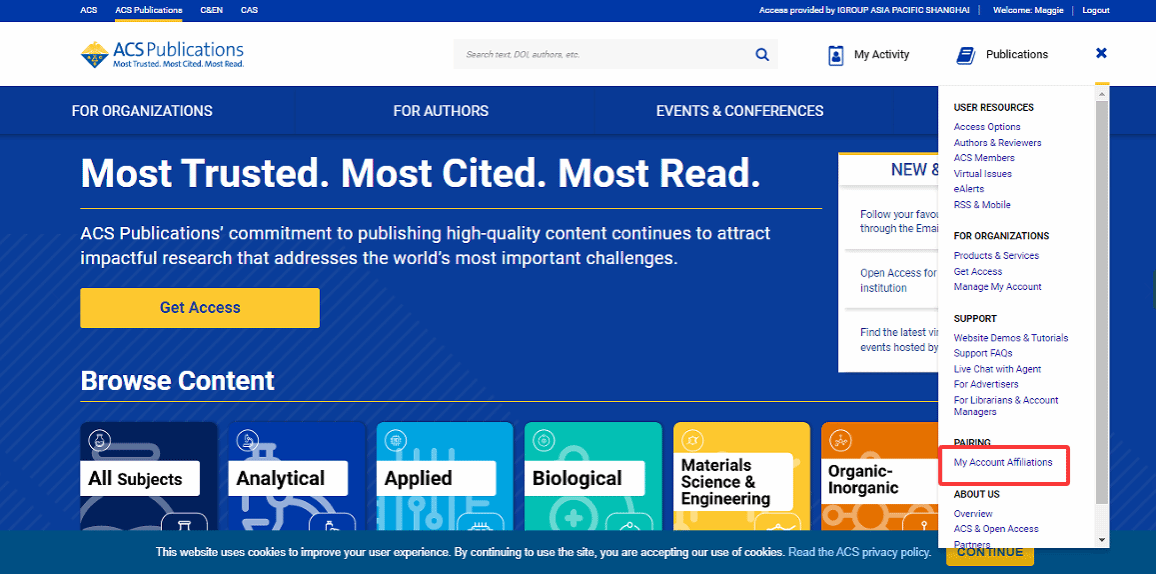Open the Applied subject tile
The height and width of the screenshot is (574, 1156).
point(445,477)
